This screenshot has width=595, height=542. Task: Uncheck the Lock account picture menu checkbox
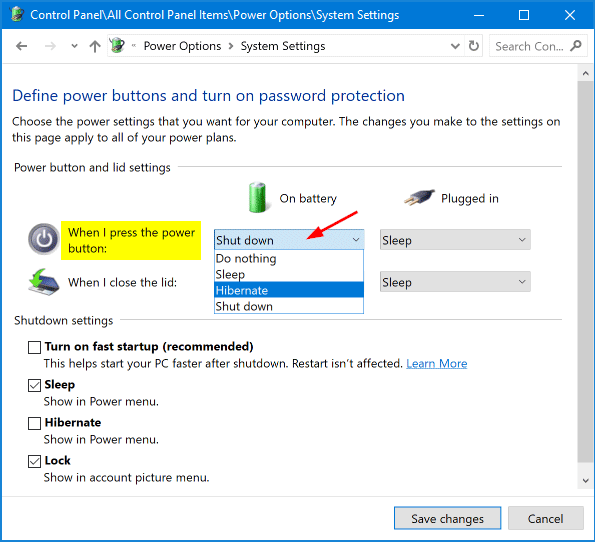point(35,461)
